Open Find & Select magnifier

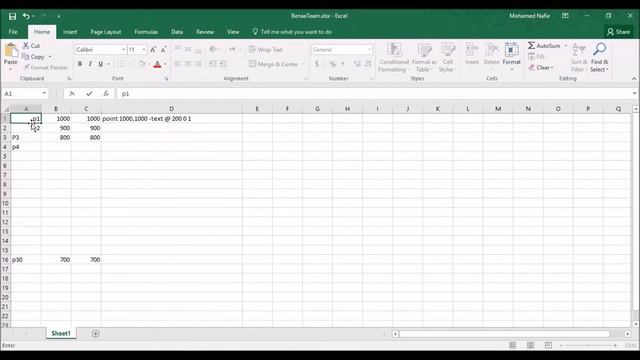pyautogui.click(x=599, y=58)
